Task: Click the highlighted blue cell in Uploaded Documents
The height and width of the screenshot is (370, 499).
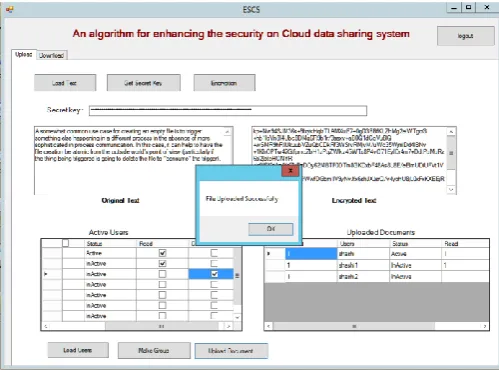Action: pyautogui.click(x=311, y=254)
